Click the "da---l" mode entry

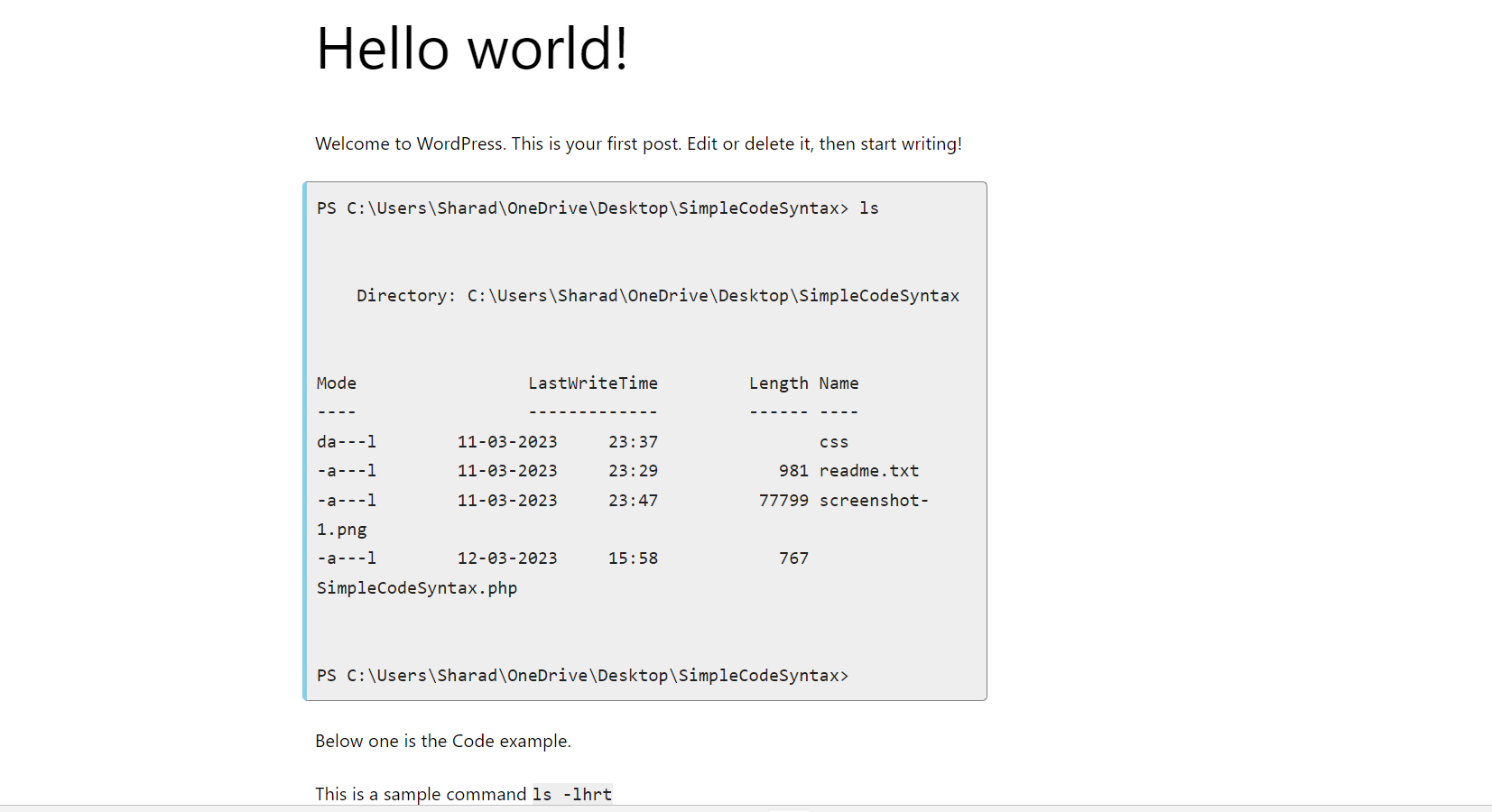coord(347,442)
